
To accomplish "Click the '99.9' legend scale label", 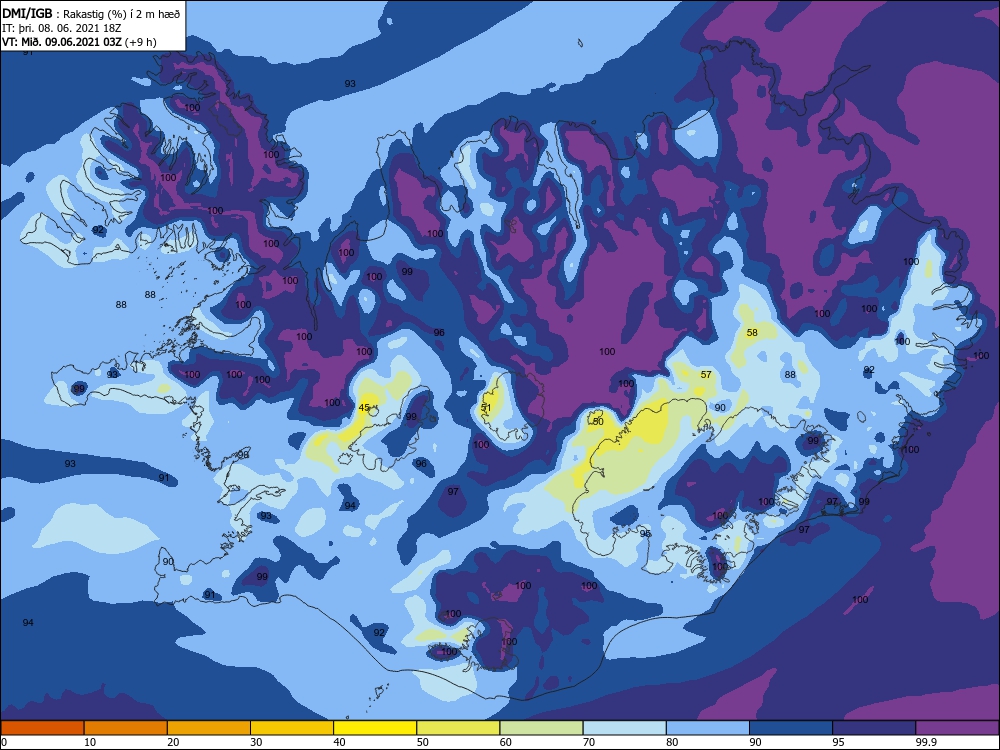I will (x=926, y=742).
